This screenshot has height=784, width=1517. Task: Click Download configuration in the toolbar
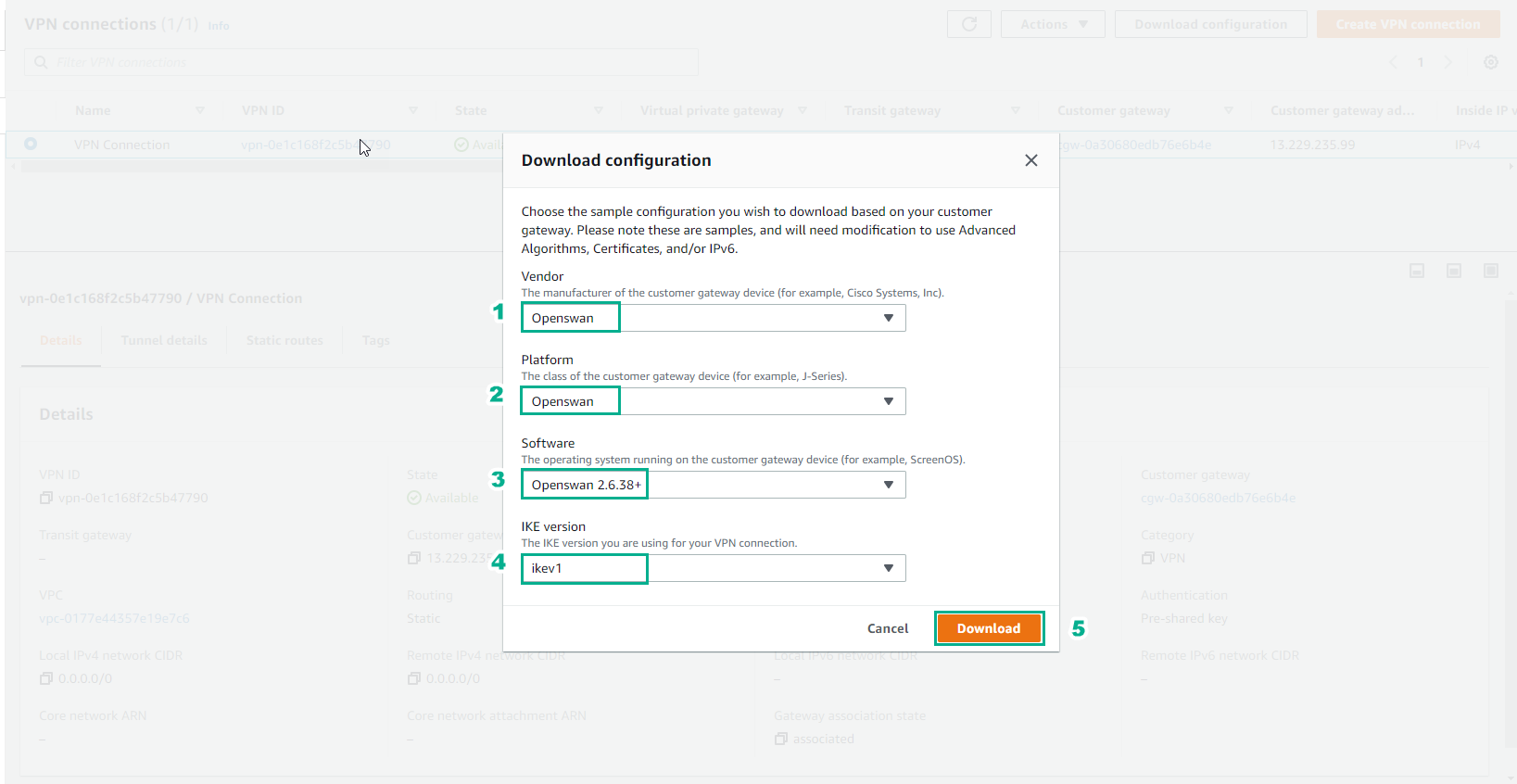pyautogui.click(x=1210, y=24)
